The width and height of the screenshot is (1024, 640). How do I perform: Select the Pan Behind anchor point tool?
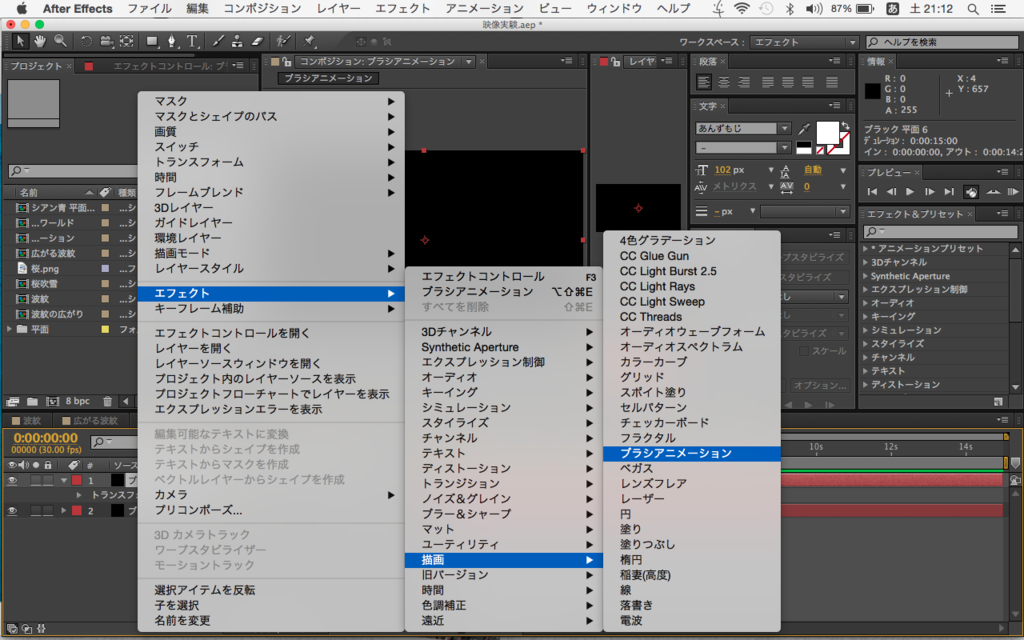point(127,41)
